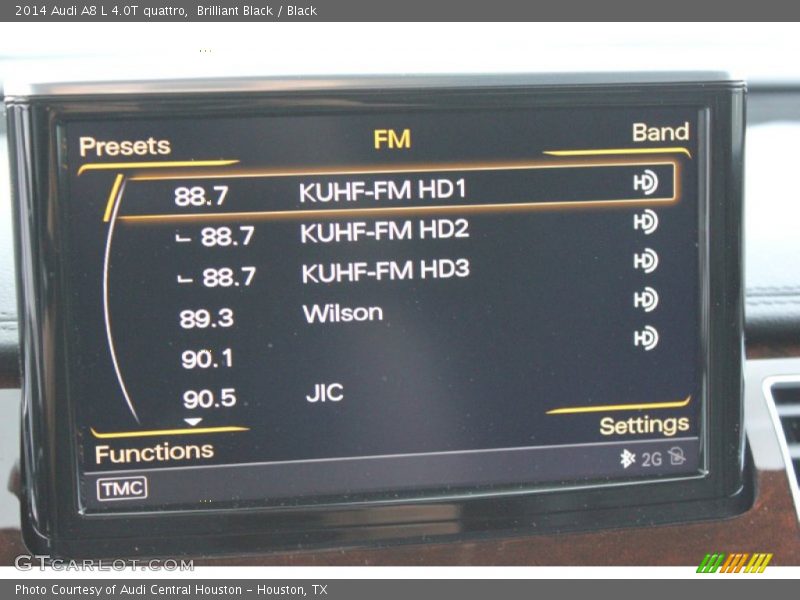Show more stations with down arrow
The image size is (800, 600).
point(193,422)
